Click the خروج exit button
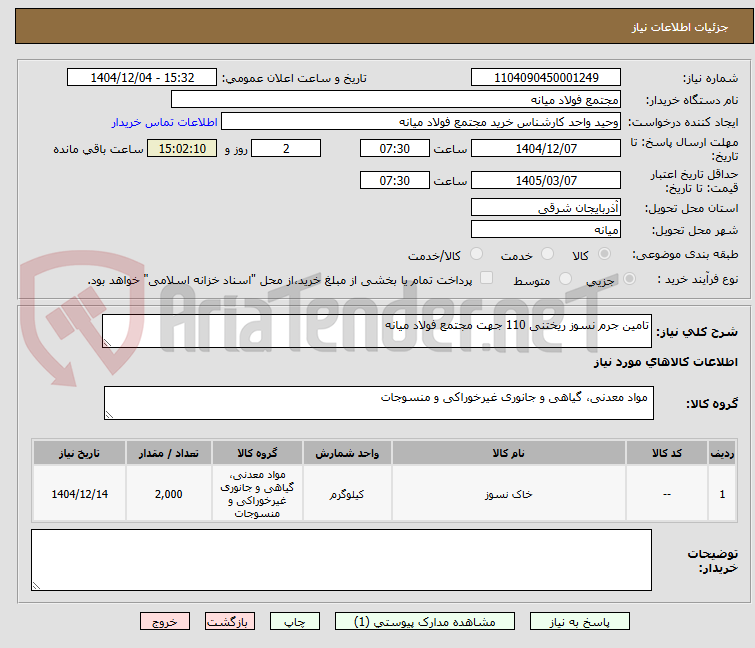Image resolution: width=755 pixels, height=648 pixels. point(165,622)
